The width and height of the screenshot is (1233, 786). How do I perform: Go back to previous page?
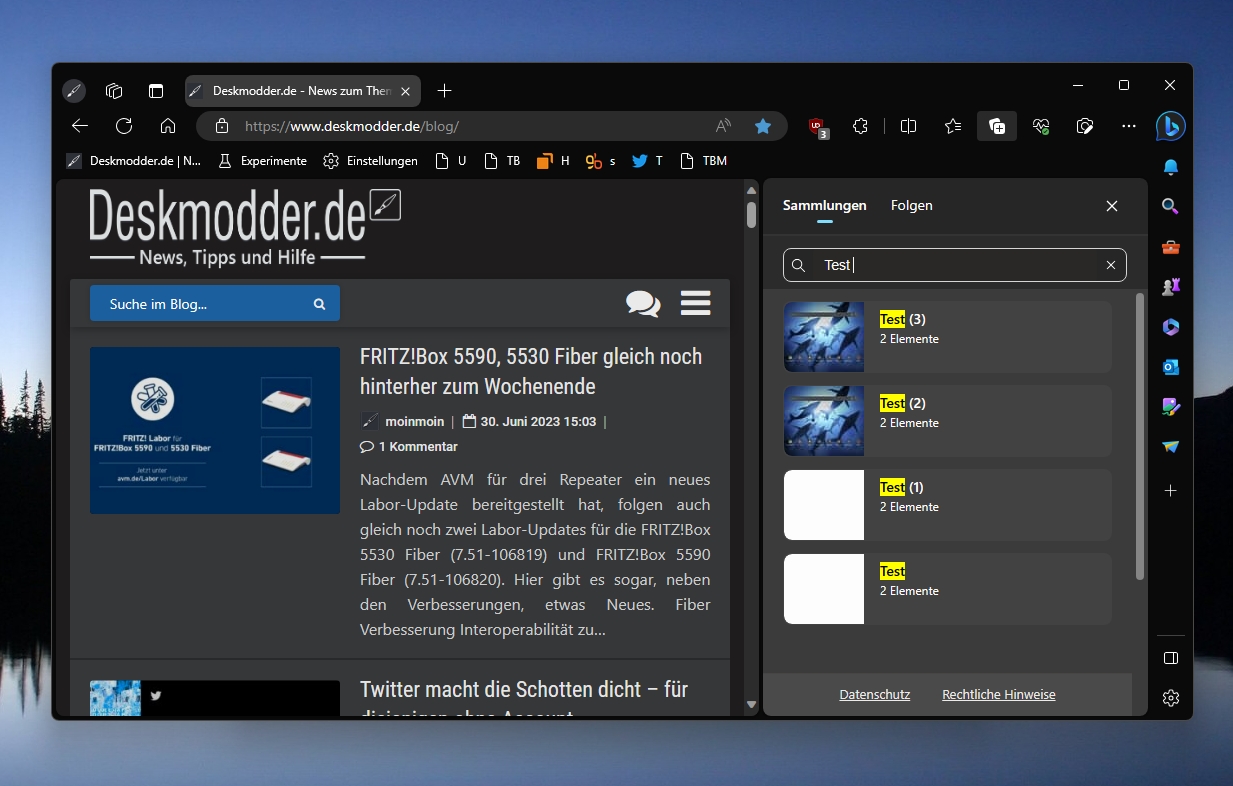80,126
